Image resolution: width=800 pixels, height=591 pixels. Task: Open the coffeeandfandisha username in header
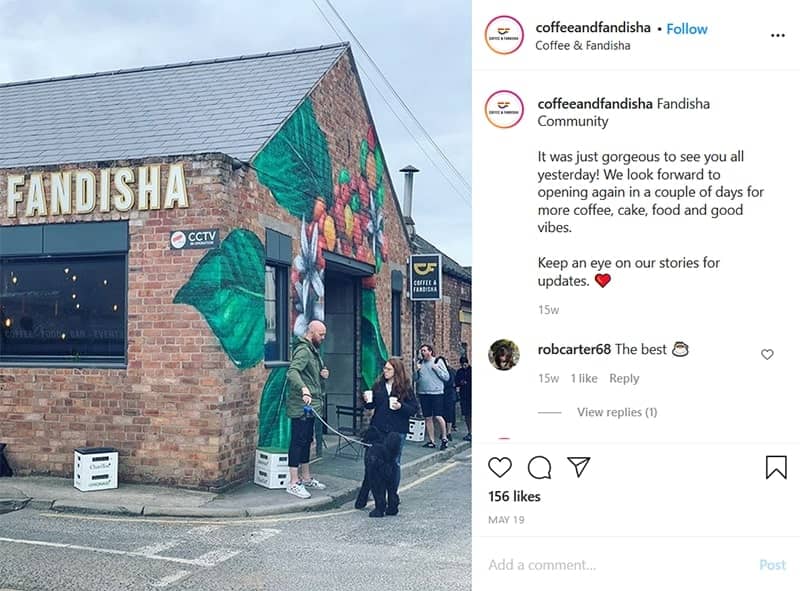click(593, 28)
